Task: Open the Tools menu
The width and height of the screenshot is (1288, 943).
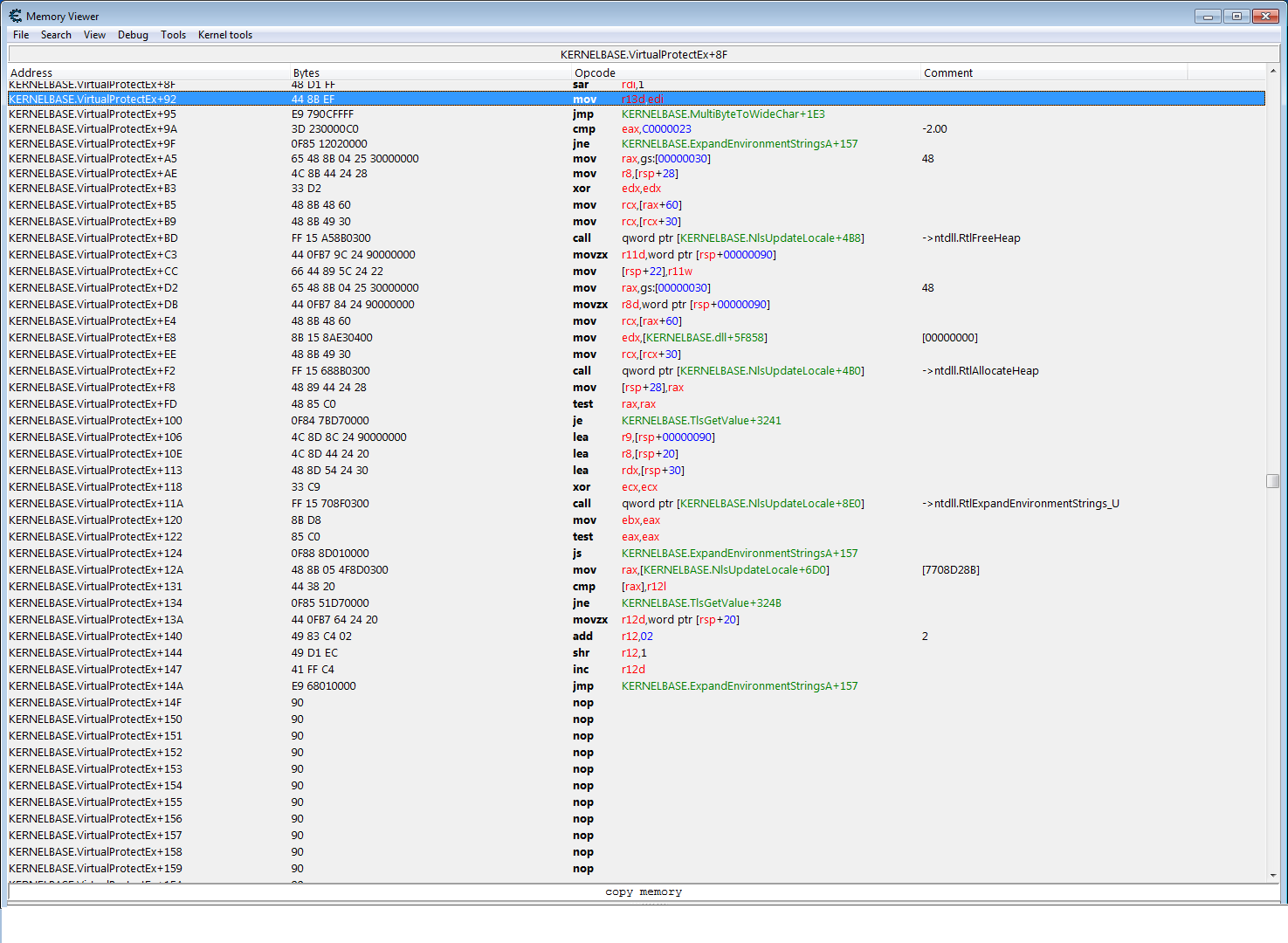Action: tap(173, 35)
